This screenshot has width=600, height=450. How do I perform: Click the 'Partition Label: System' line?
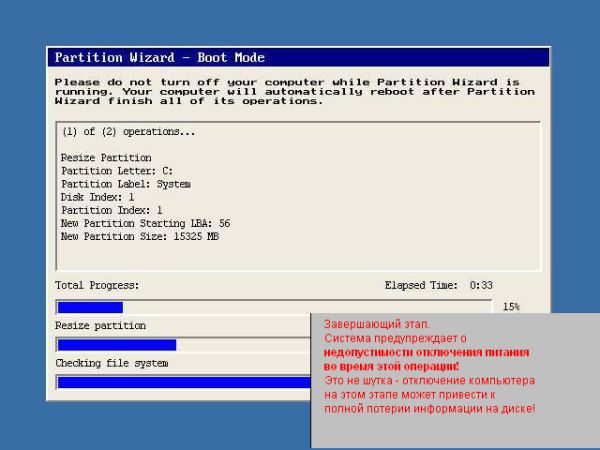coord(126,184)
